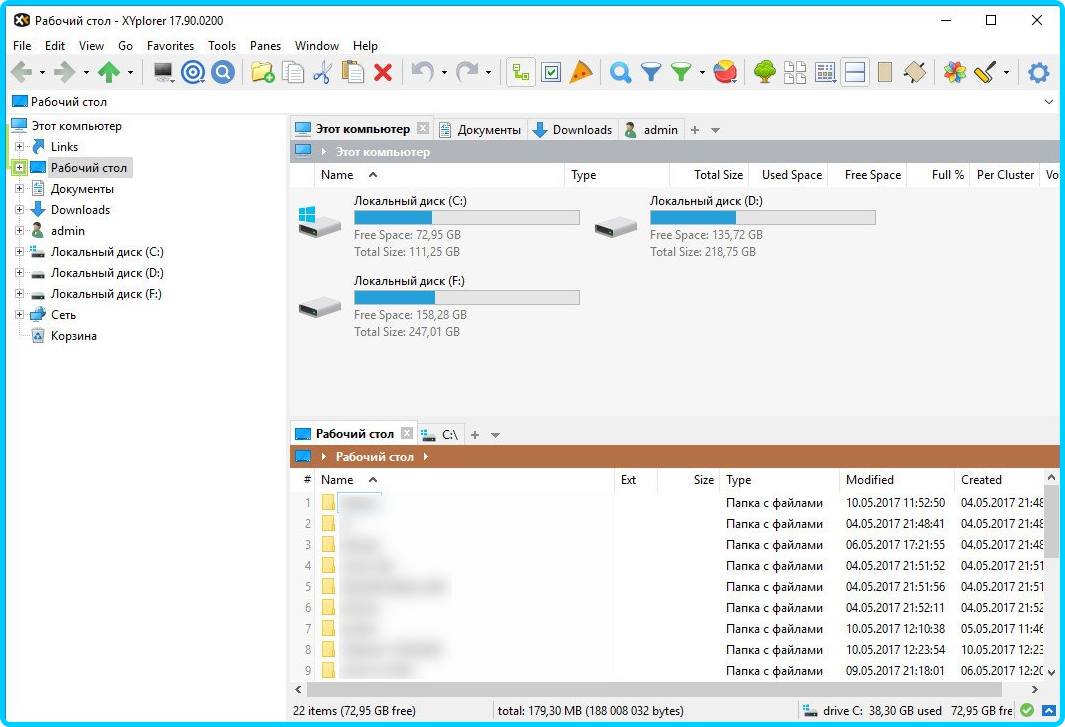Viewport: 1065px width, 727px height.
Task: Open Find Files with the magnifier icon
Action: pos(620,72)
